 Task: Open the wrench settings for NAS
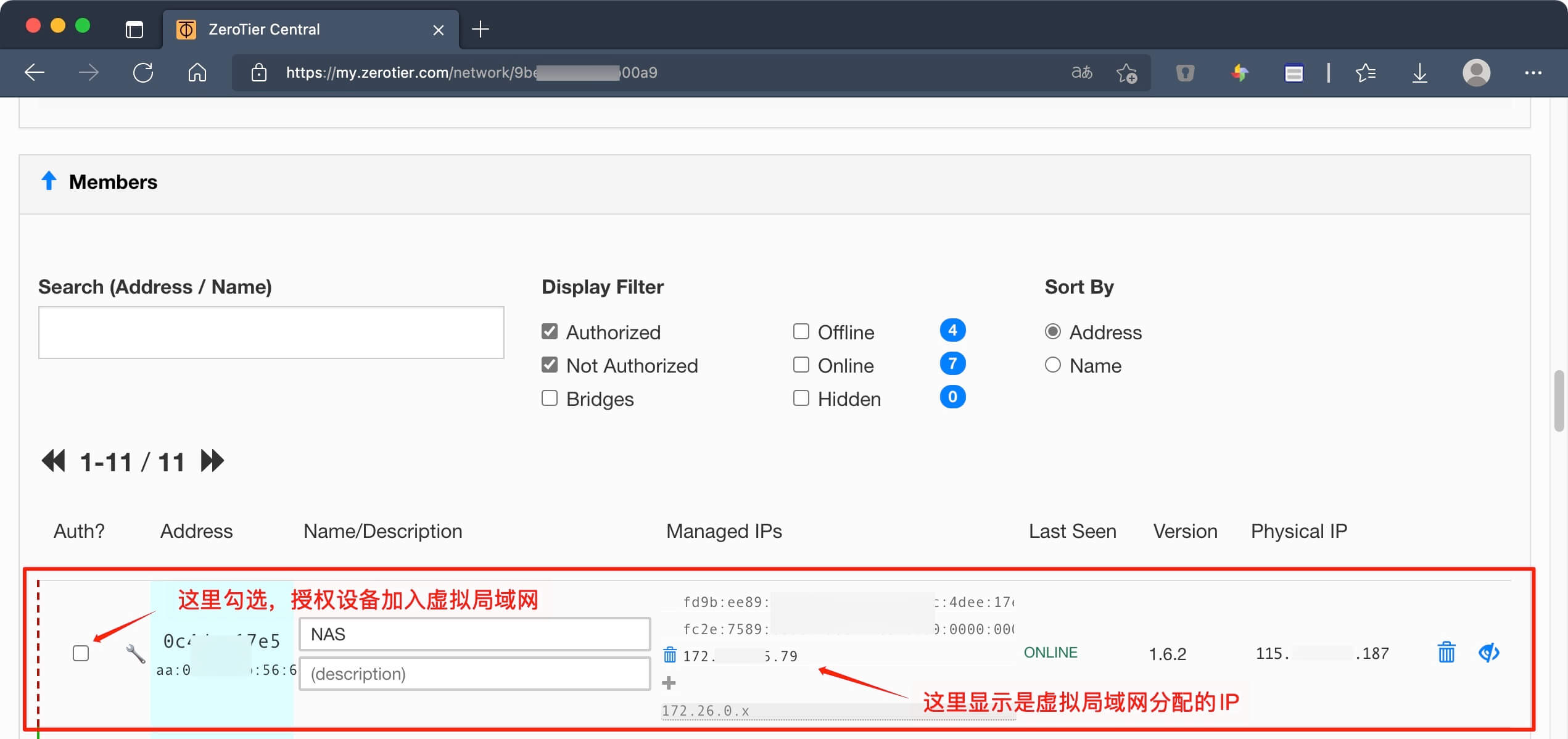135,654
